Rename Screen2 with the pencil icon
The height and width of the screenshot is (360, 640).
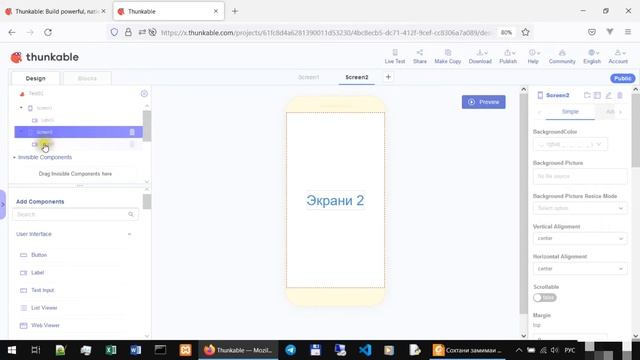(x=609, y=95)
